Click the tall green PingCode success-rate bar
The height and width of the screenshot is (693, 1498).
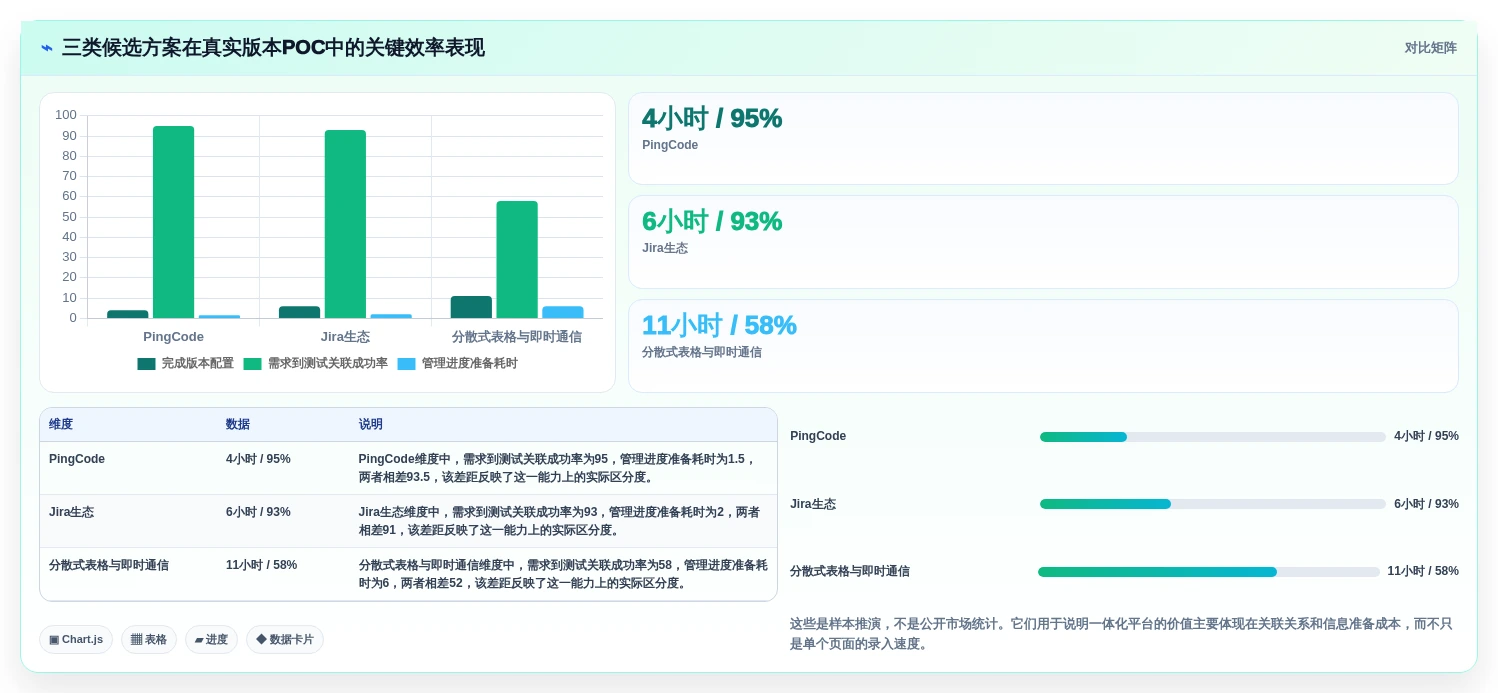pos(173,222)
